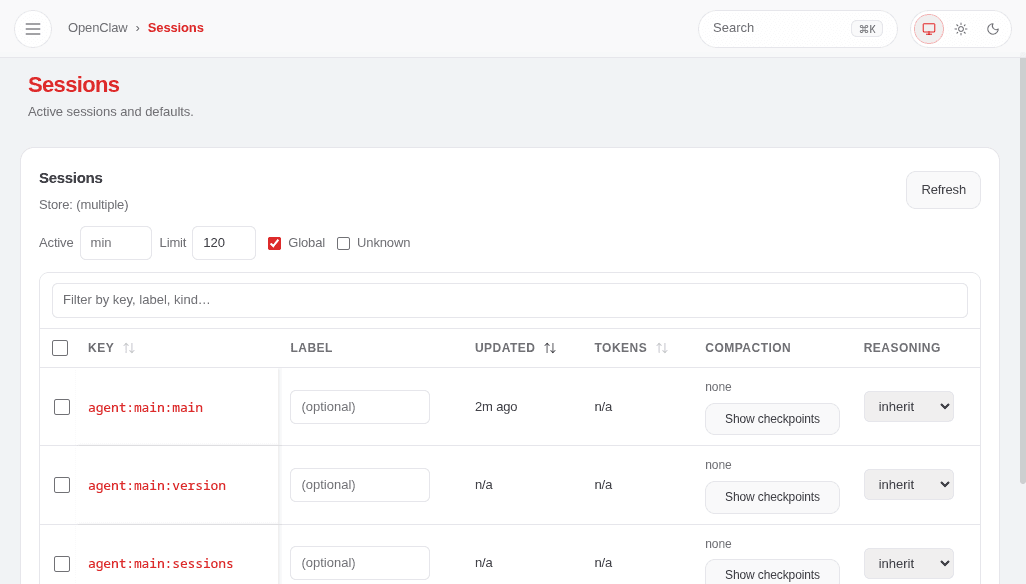Sort sessions by TOKENS column arrows

coord(662,347)
